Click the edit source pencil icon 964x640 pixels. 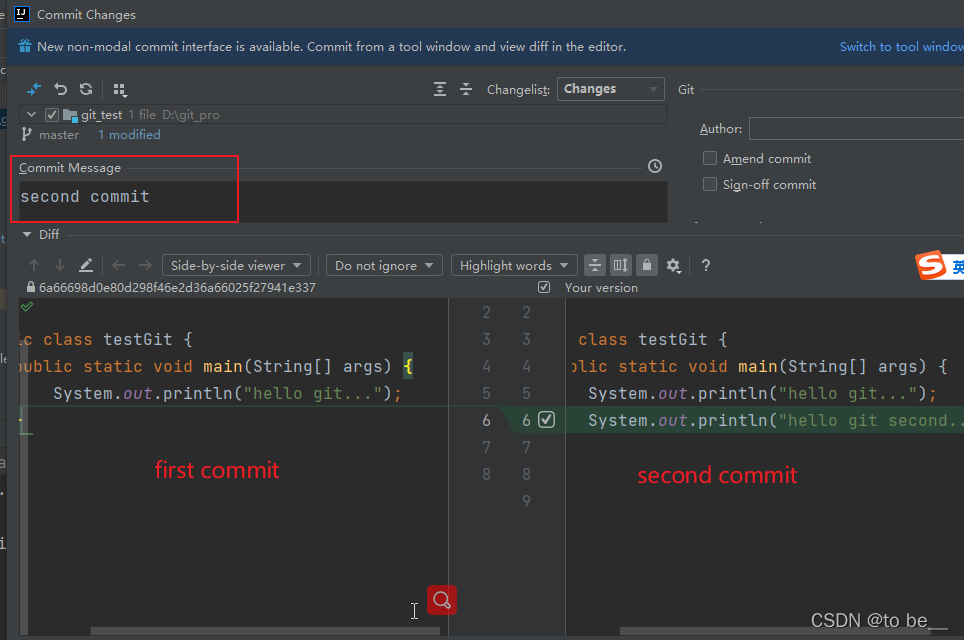[86, 265]
